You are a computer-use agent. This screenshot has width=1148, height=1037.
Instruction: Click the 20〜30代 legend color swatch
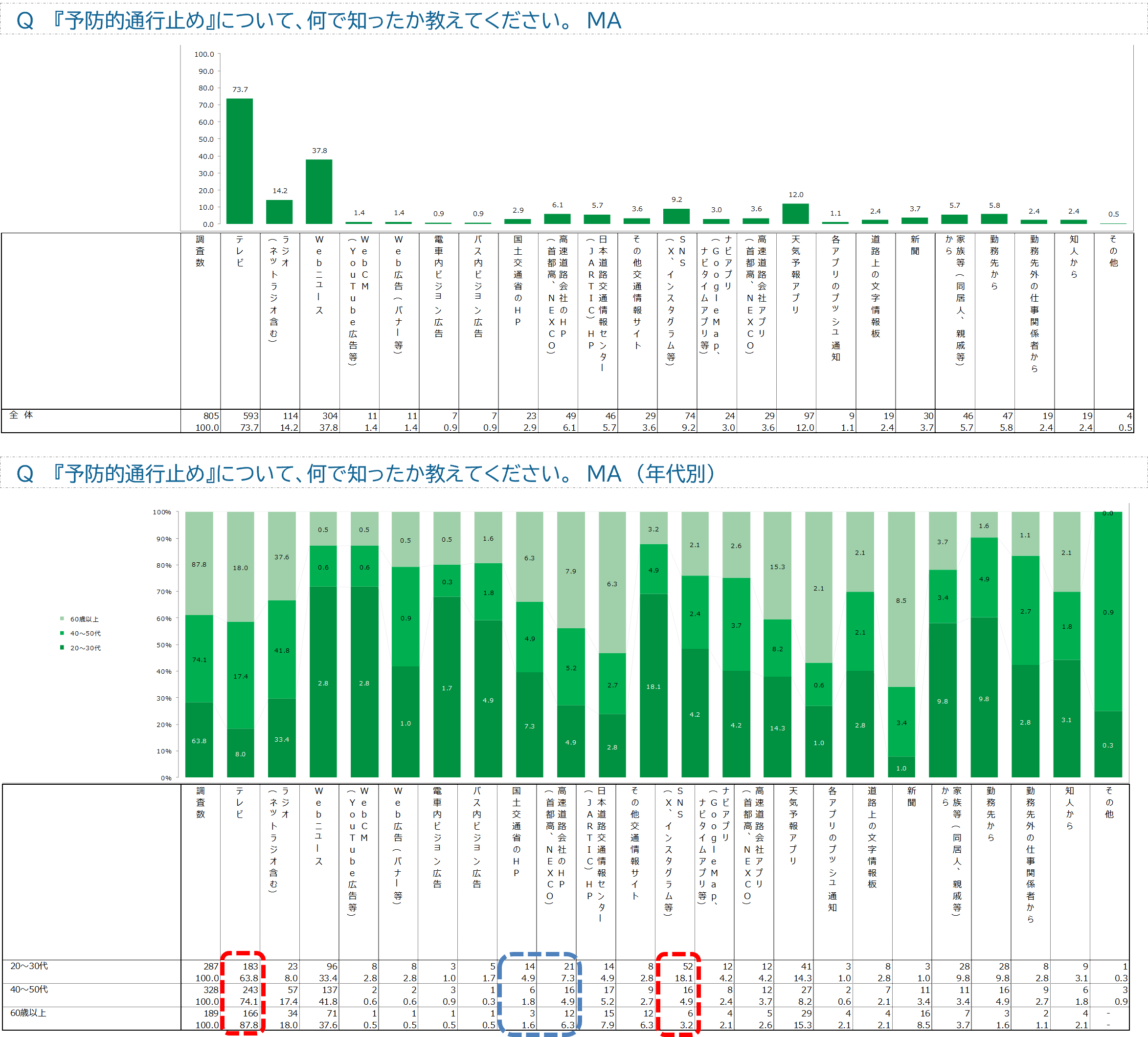62,647
